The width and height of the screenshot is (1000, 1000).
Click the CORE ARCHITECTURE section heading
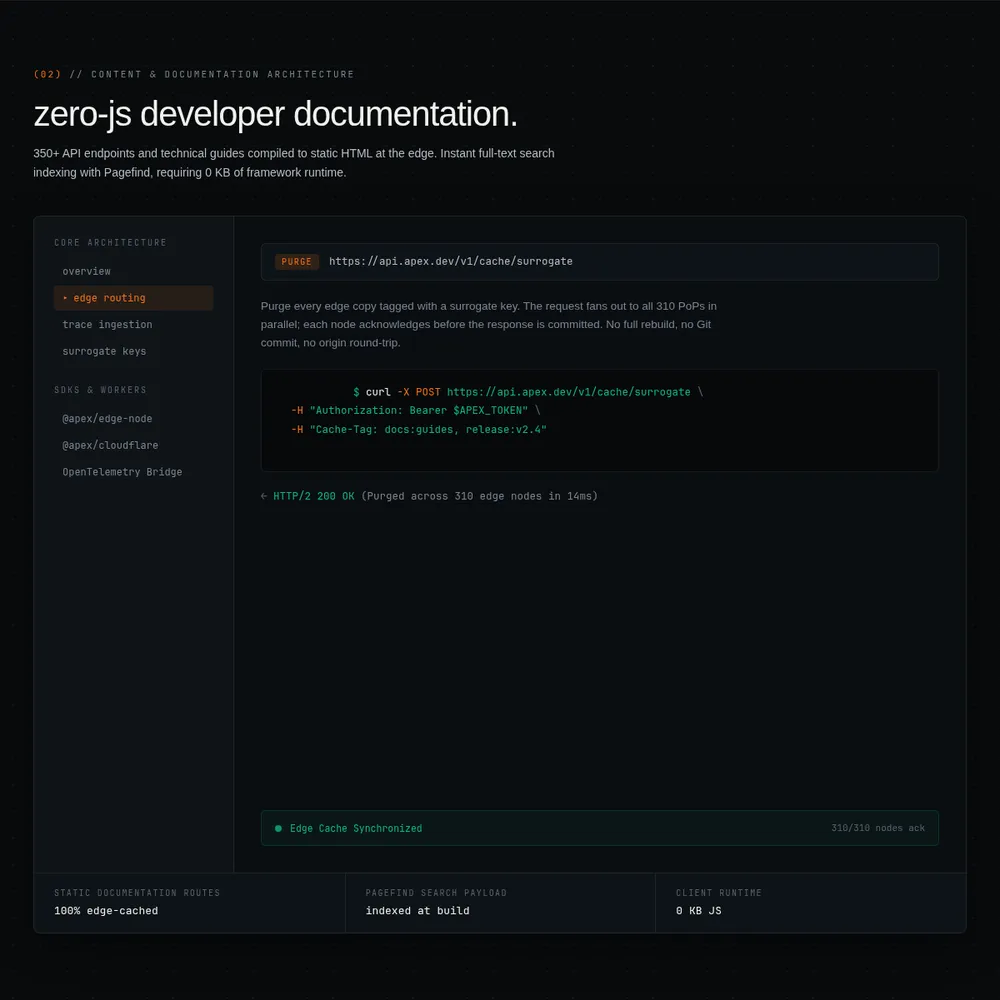pyautogui.click(x=110, y=242)
